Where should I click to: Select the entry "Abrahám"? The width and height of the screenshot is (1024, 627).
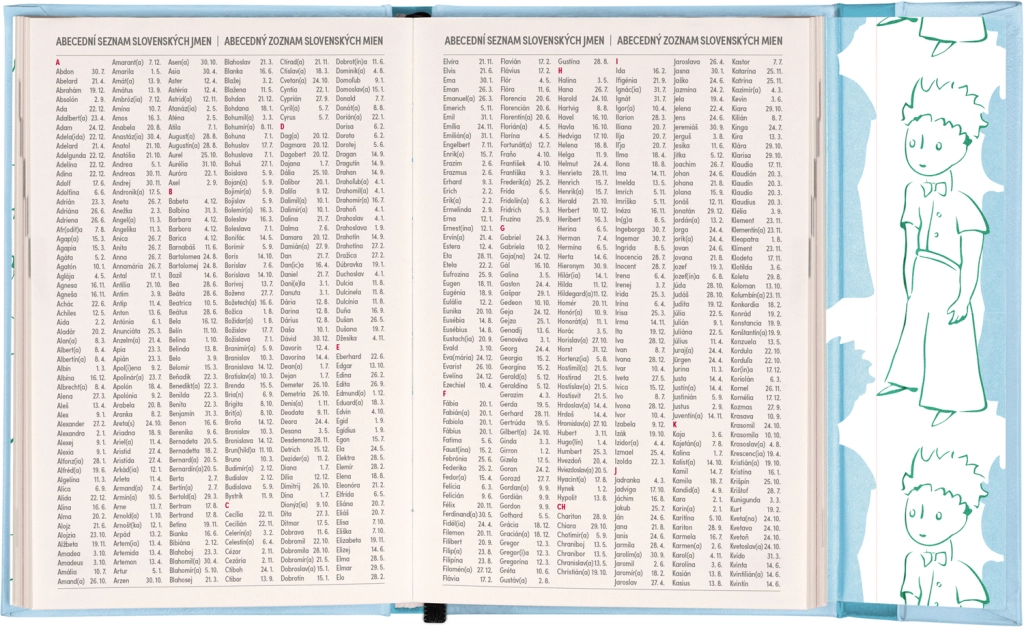click(x=69, y=90)
